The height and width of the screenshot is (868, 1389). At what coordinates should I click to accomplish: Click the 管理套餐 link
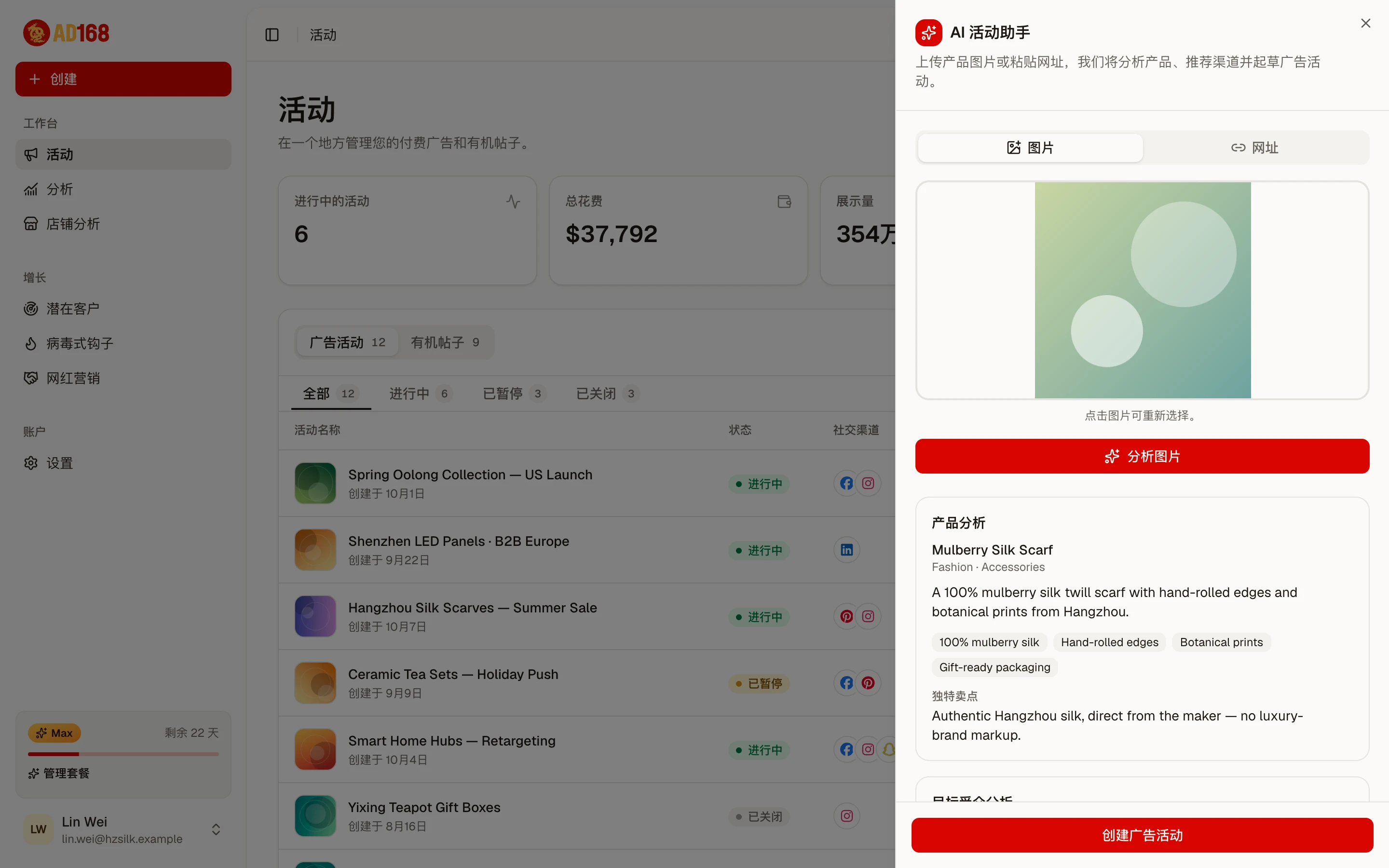point(58,773)
